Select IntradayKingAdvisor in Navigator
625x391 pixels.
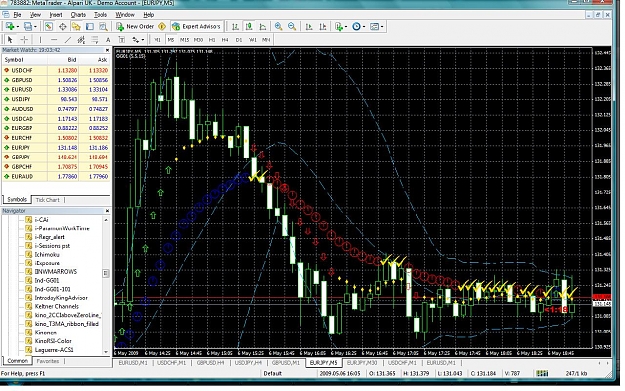[x=61, y=298]
